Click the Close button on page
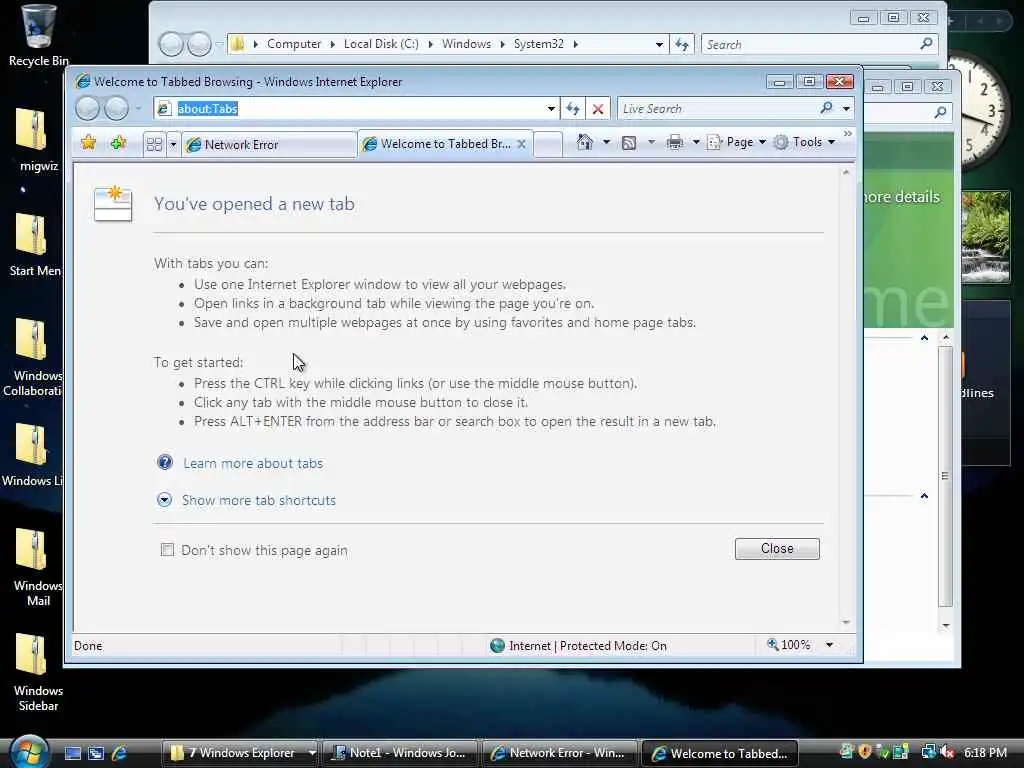This screenshot has width=1024, height=768. tap(777, 549)
